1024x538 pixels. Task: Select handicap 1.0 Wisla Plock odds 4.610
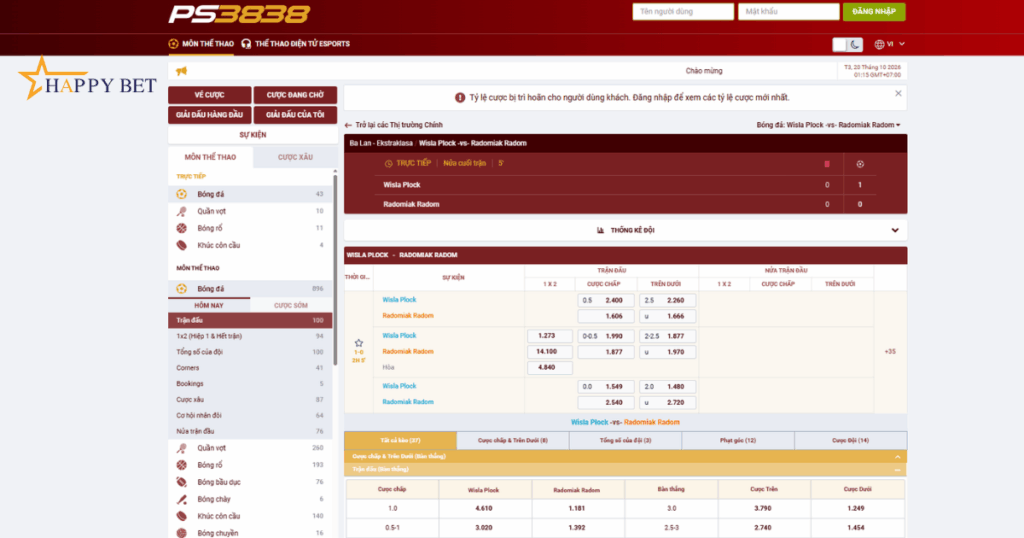[484, 508]
